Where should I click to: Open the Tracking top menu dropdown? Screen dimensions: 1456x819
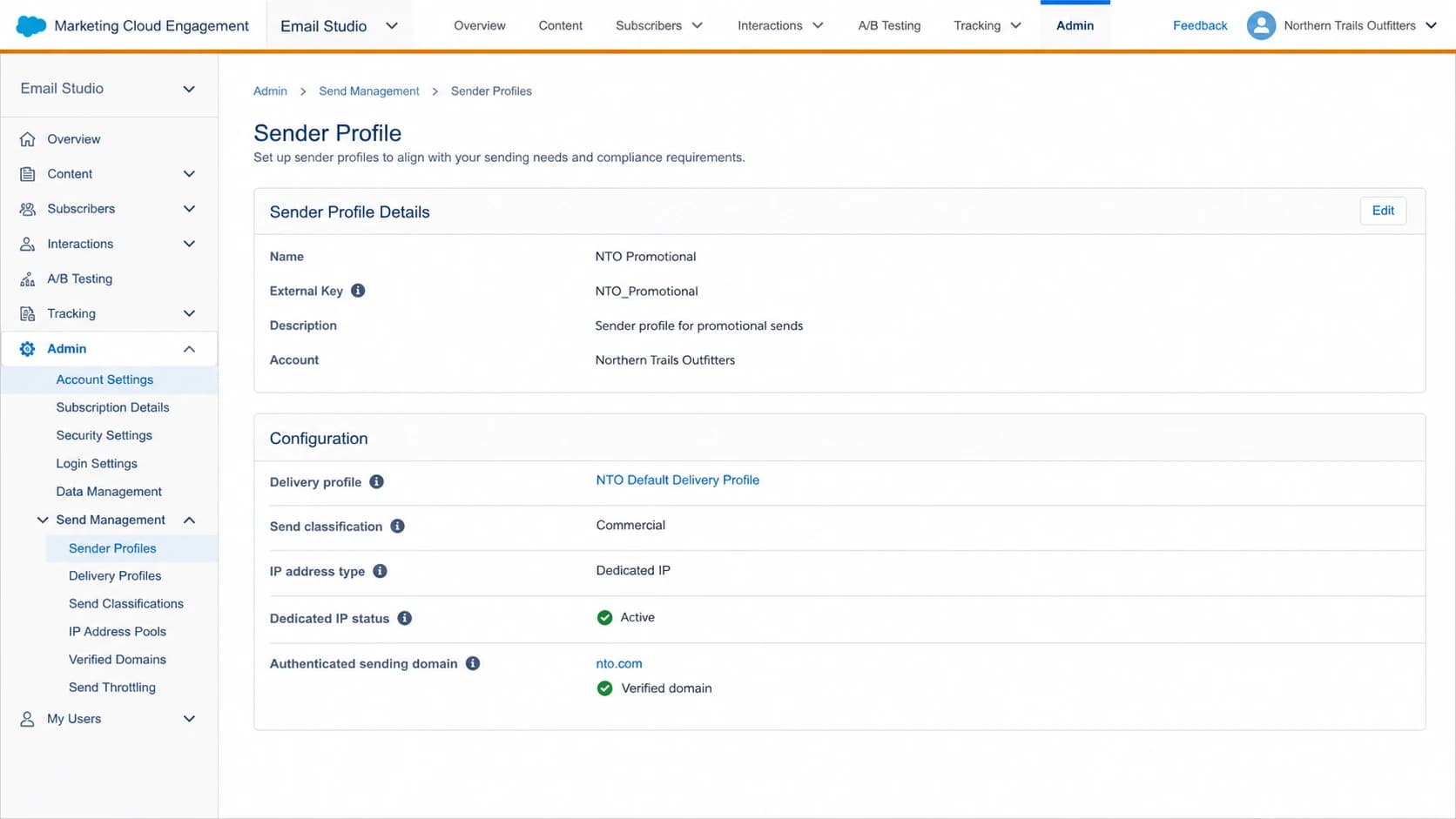click(1015, 26)
